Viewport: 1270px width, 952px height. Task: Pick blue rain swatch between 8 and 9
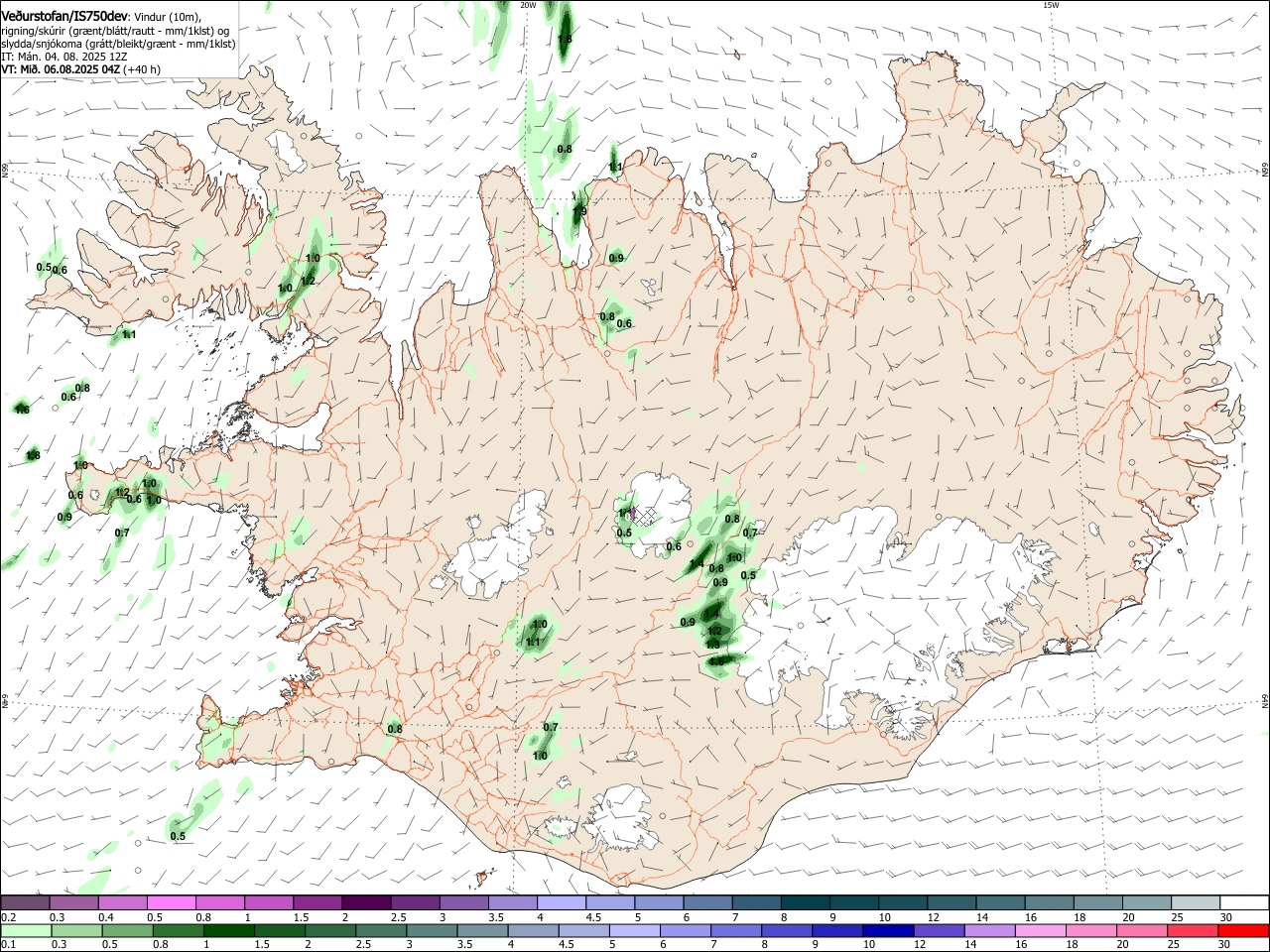786,930
